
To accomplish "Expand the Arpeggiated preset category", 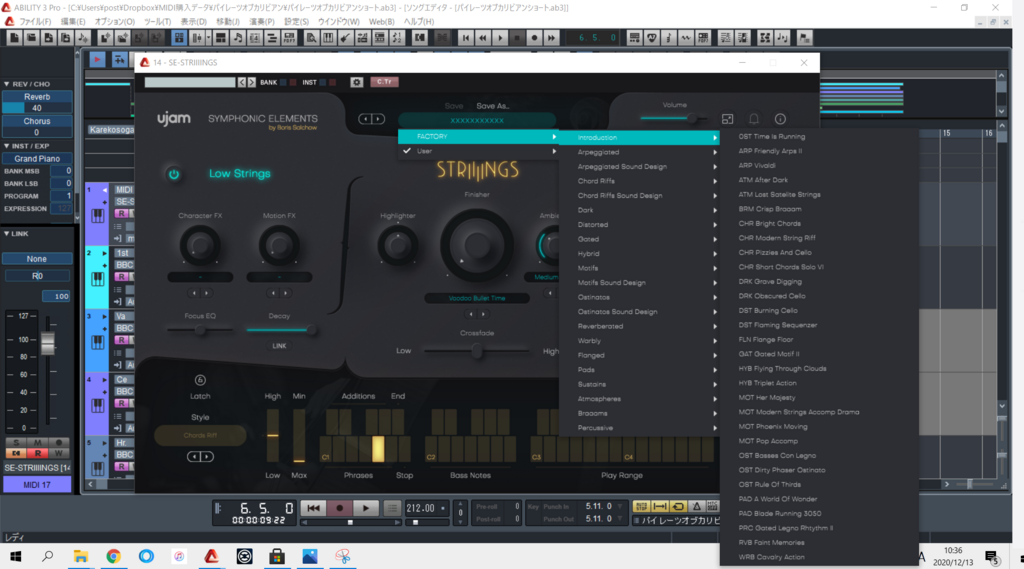I will (x=639, y=152).
